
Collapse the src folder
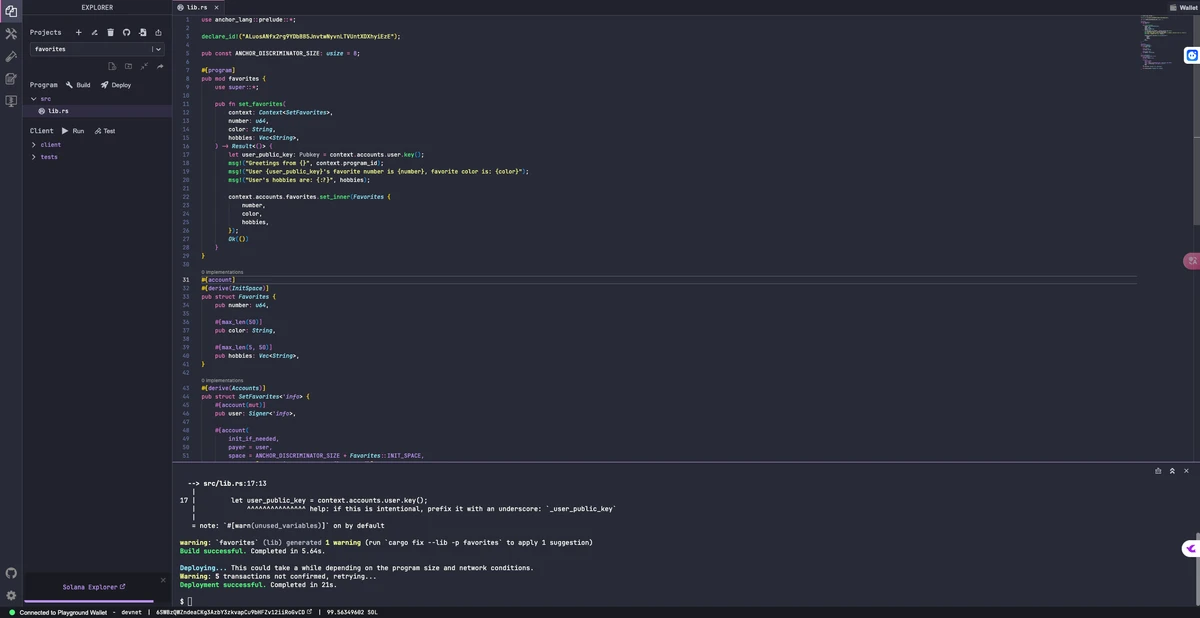click(33, 99)
